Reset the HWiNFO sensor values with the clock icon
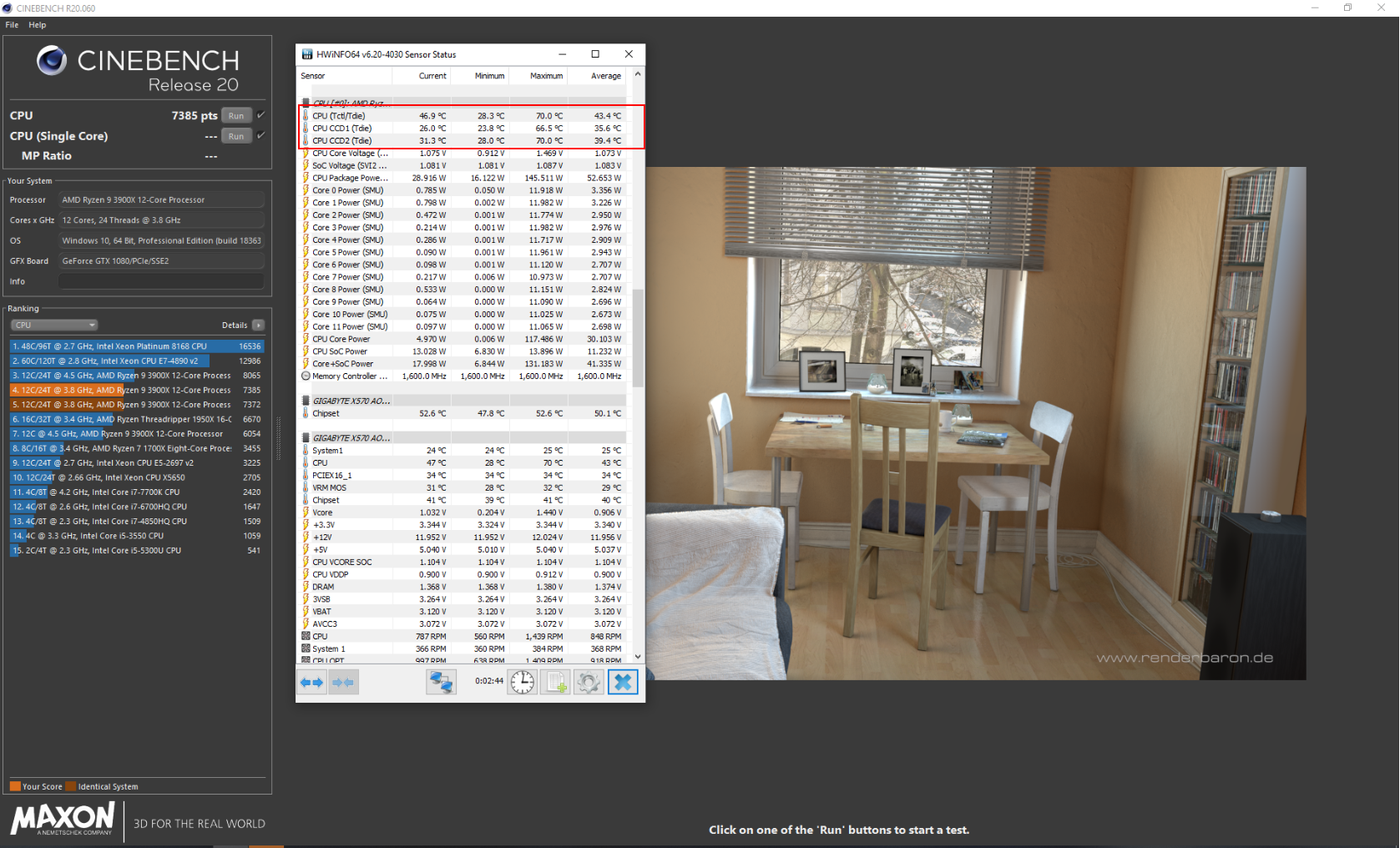Viewport: 1400px width, 848px height. tap(523, 682)
